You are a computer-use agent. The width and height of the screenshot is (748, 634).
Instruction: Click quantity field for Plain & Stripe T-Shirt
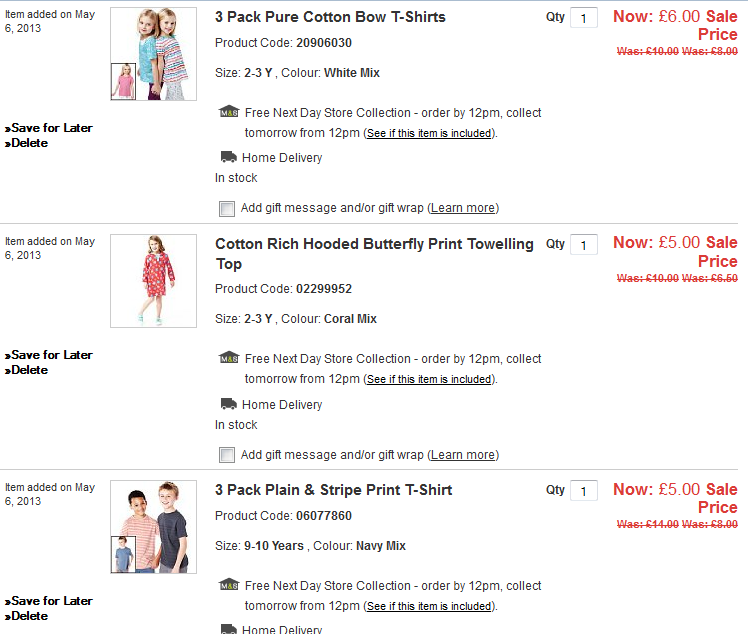[x=583, y=491]
